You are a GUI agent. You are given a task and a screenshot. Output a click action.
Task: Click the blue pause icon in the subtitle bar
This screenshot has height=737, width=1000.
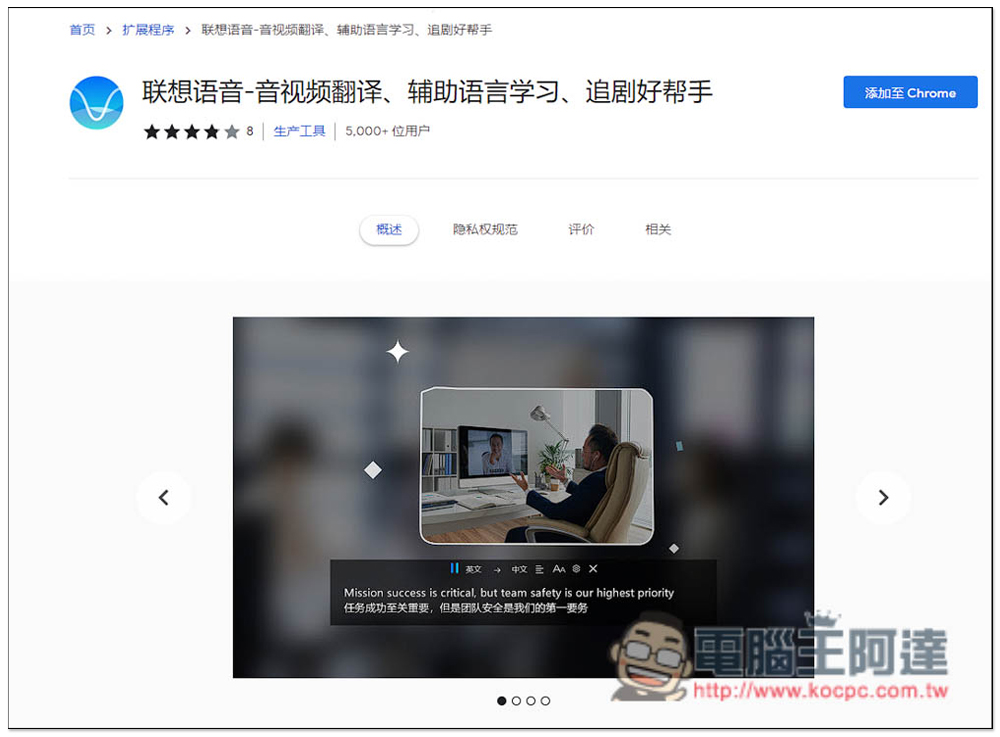pyautogui.click(x=454, y=568)
